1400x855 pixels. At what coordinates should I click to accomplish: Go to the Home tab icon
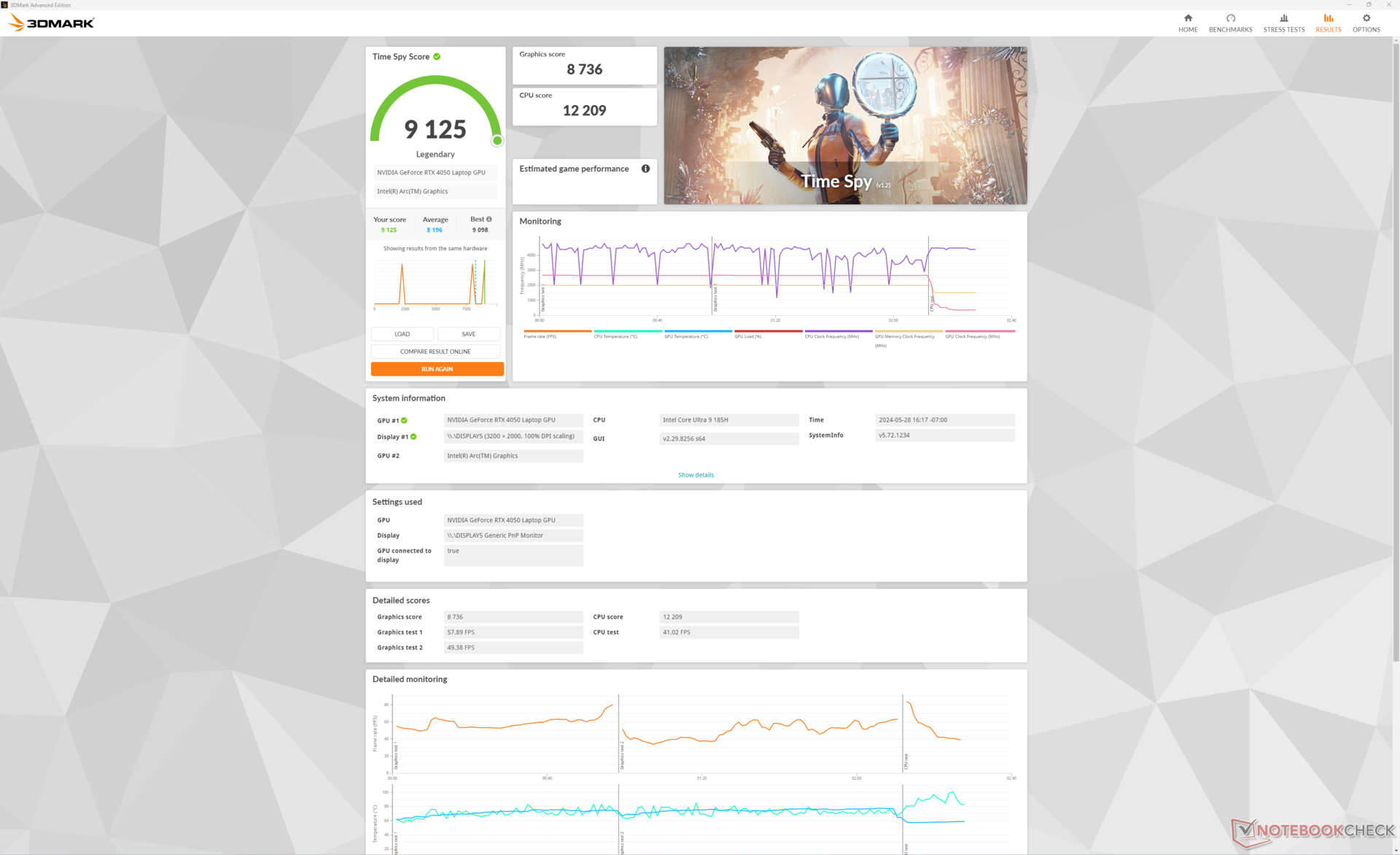coord(1188,22)
